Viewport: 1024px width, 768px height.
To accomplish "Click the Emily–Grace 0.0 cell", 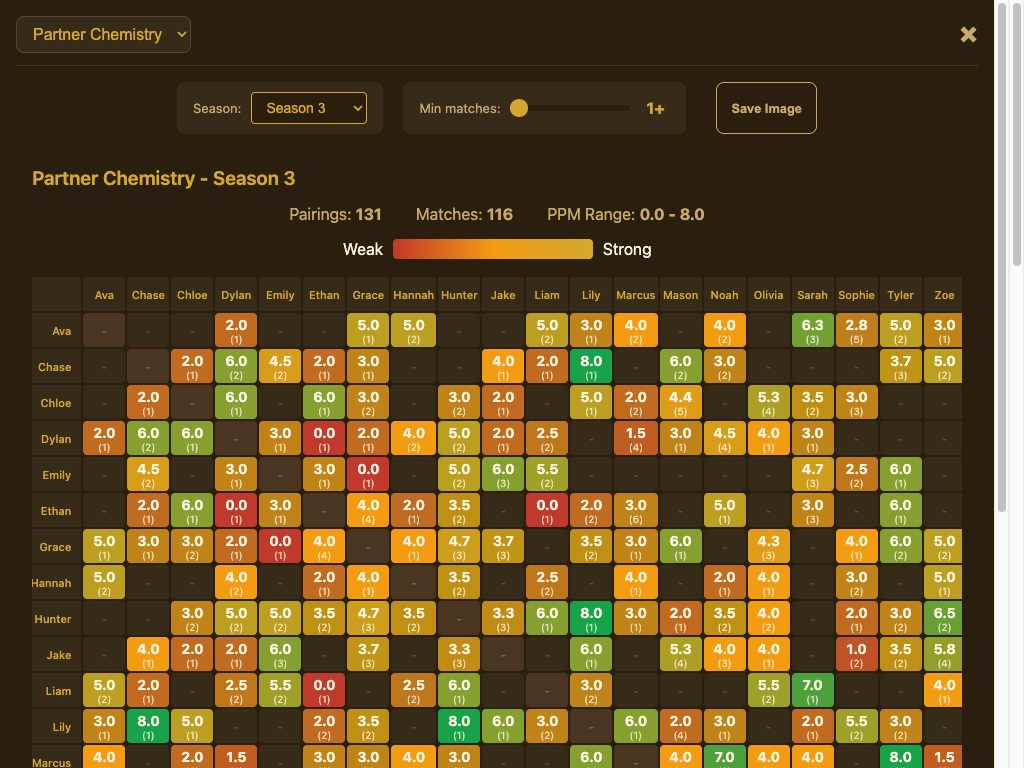I will [368, 475].
